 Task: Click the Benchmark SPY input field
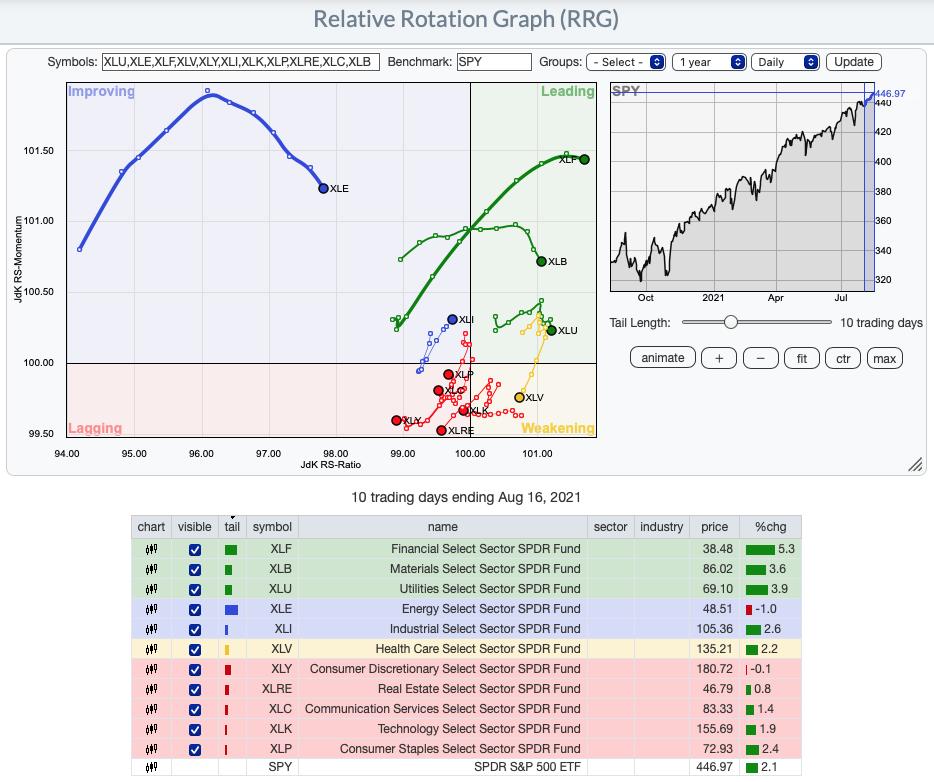pyautogui.click(x=494, y=62)
